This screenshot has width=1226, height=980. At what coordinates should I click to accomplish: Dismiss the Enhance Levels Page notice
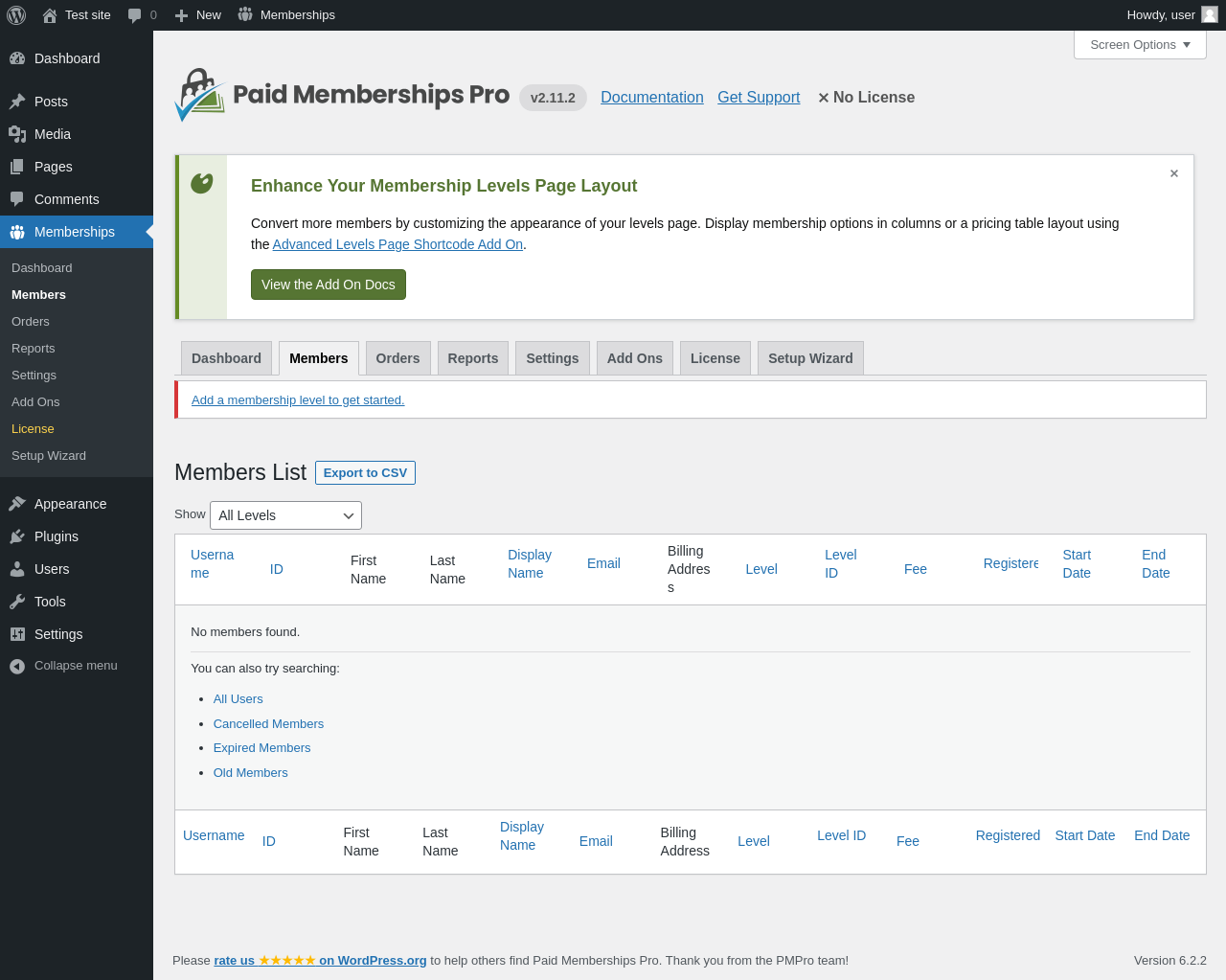pos(1174,173)
